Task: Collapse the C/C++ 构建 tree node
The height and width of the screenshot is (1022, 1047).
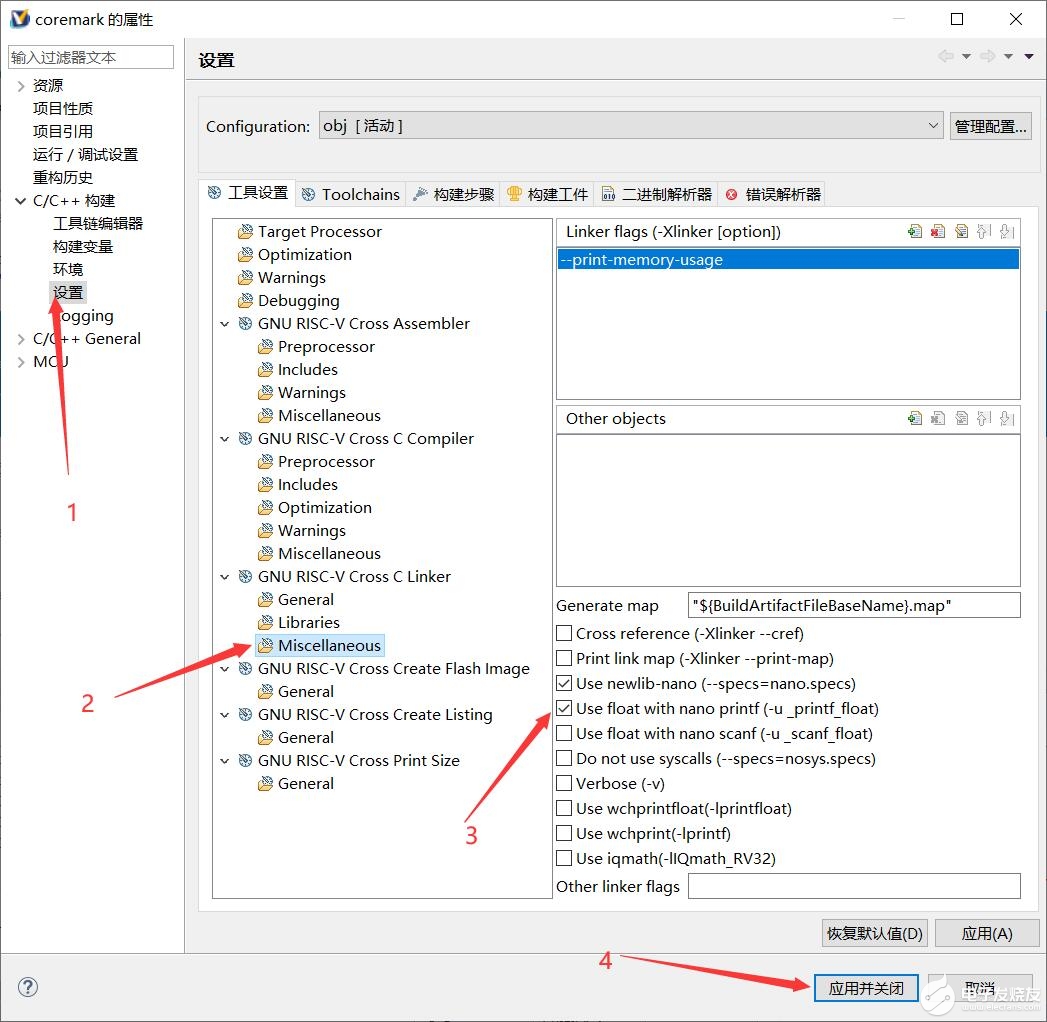Action: point(21,200)
